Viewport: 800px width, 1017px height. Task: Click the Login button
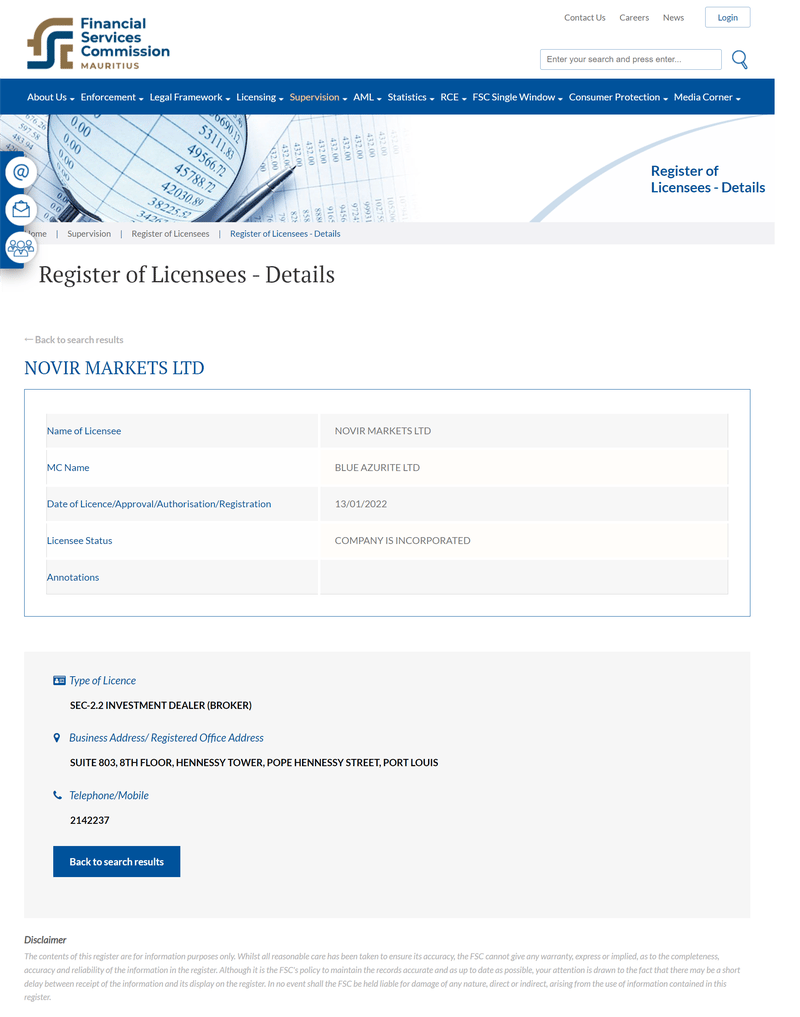coord(727,18)
